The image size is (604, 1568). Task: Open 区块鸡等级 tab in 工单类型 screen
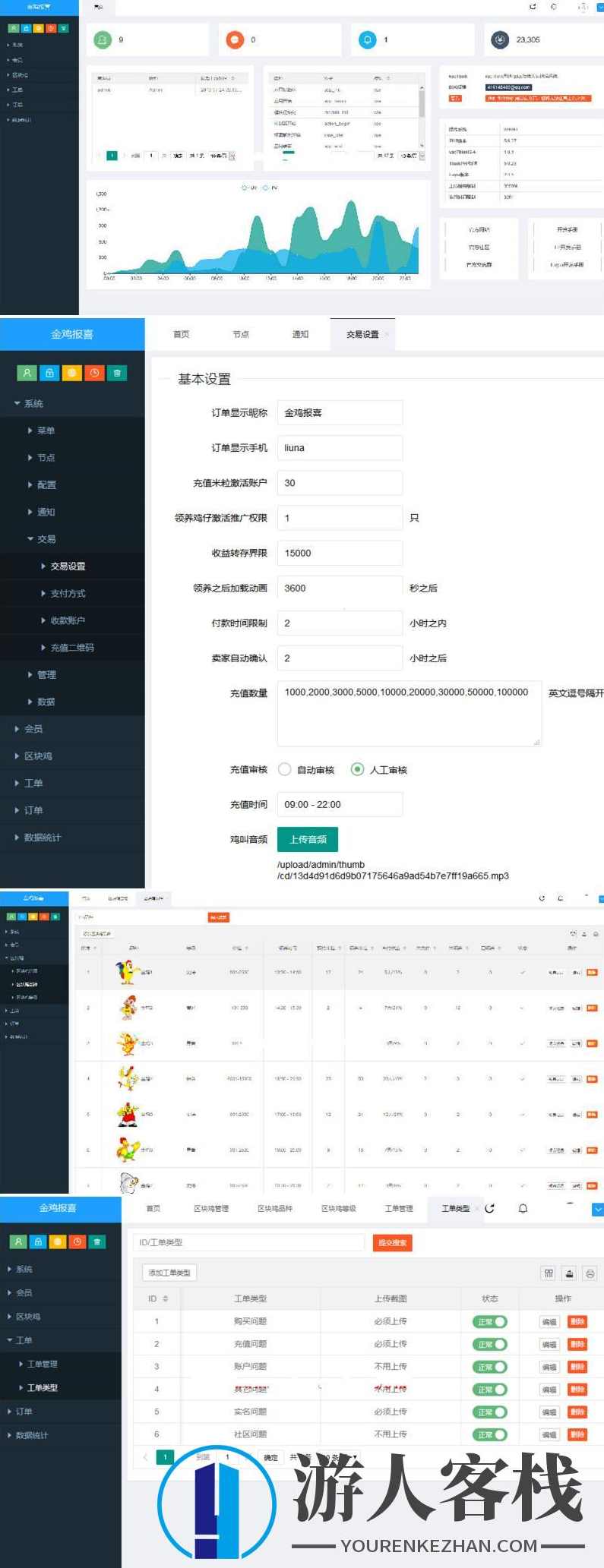click(339, 1208)
